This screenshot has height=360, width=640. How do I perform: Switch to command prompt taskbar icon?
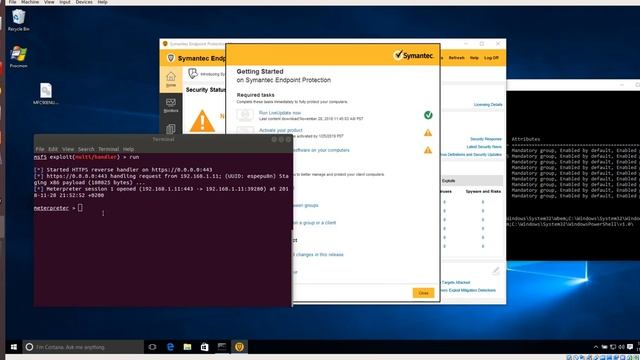[222, 347]
